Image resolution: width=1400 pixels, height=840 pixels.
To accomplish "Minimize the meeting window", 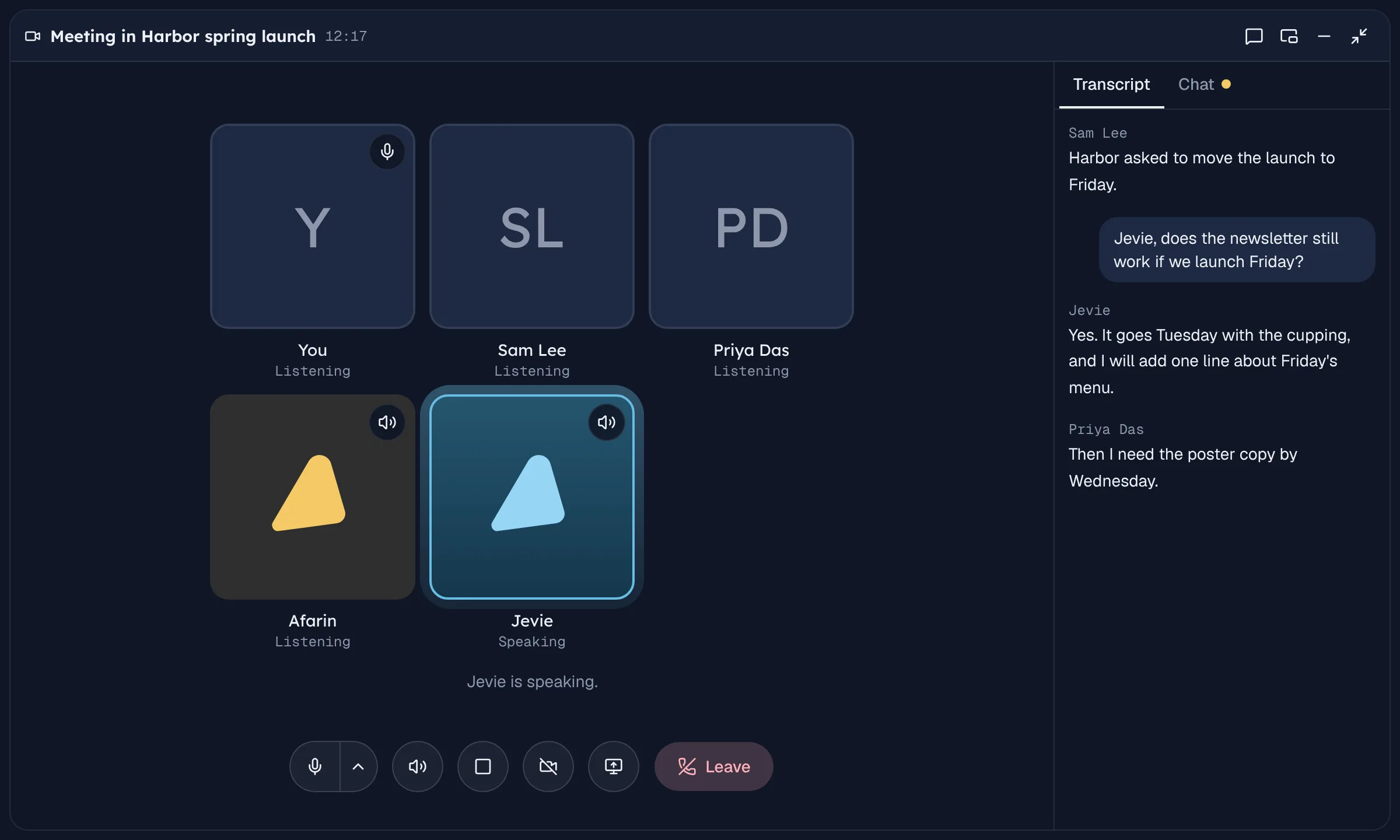I will 1324,36.
